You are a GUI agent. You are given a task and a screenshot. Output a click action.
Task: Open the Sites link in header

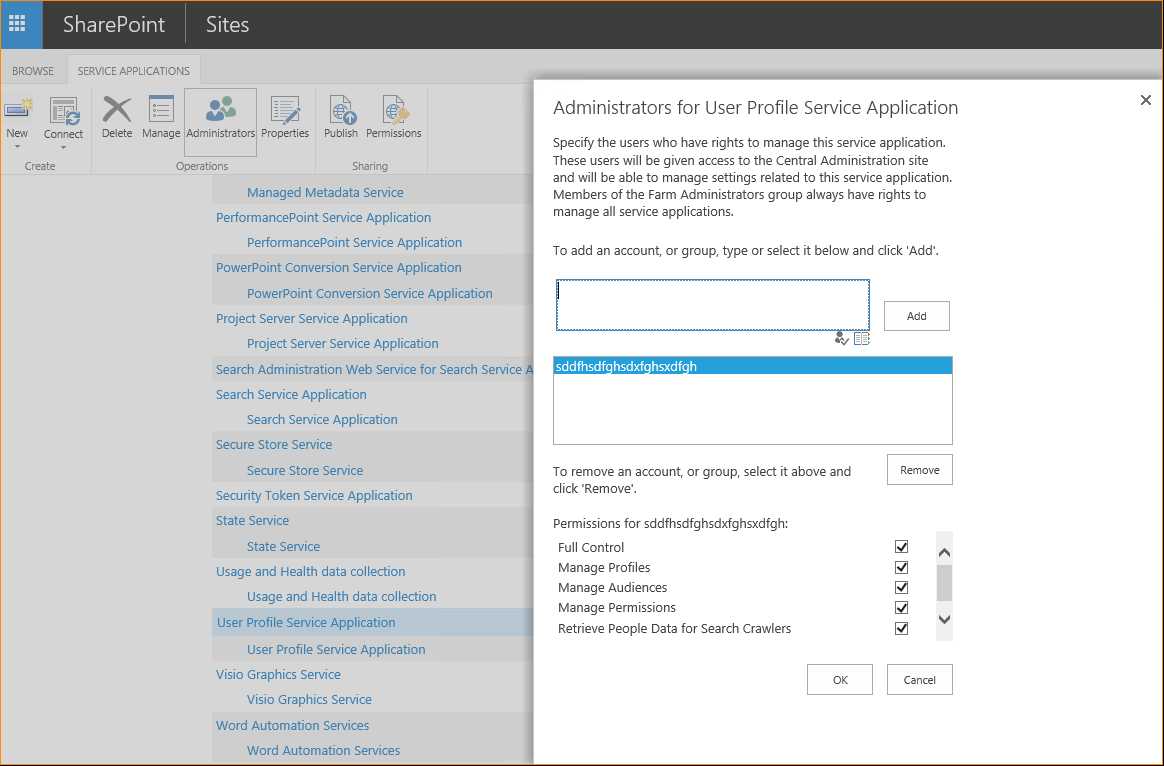click(227, 24)
